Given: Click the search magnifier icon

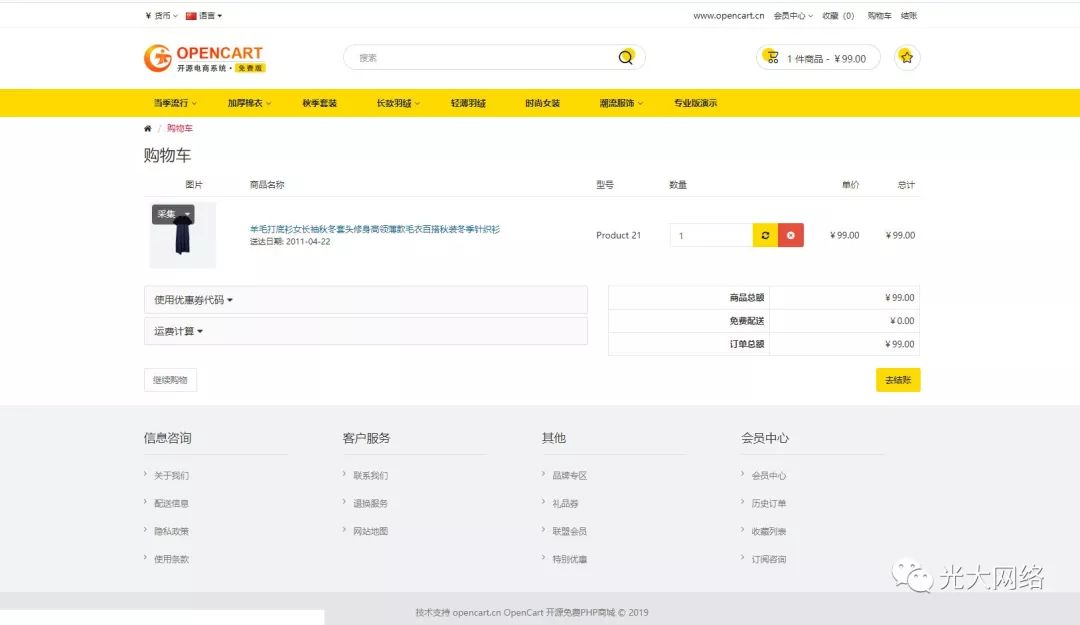Looking at the screenshot, I should pos(626,58).
